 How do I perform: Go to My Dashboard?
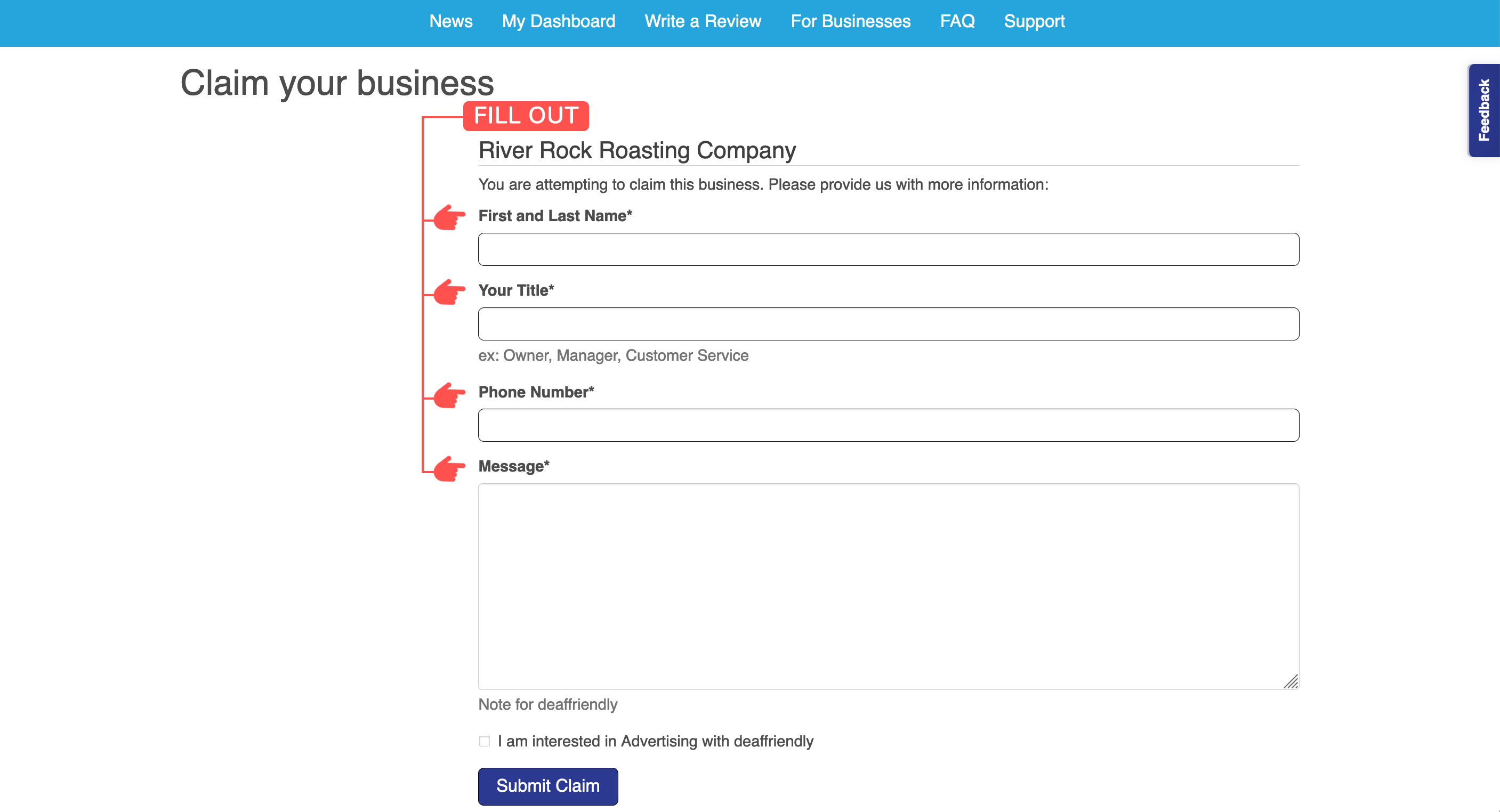[559, 21]
